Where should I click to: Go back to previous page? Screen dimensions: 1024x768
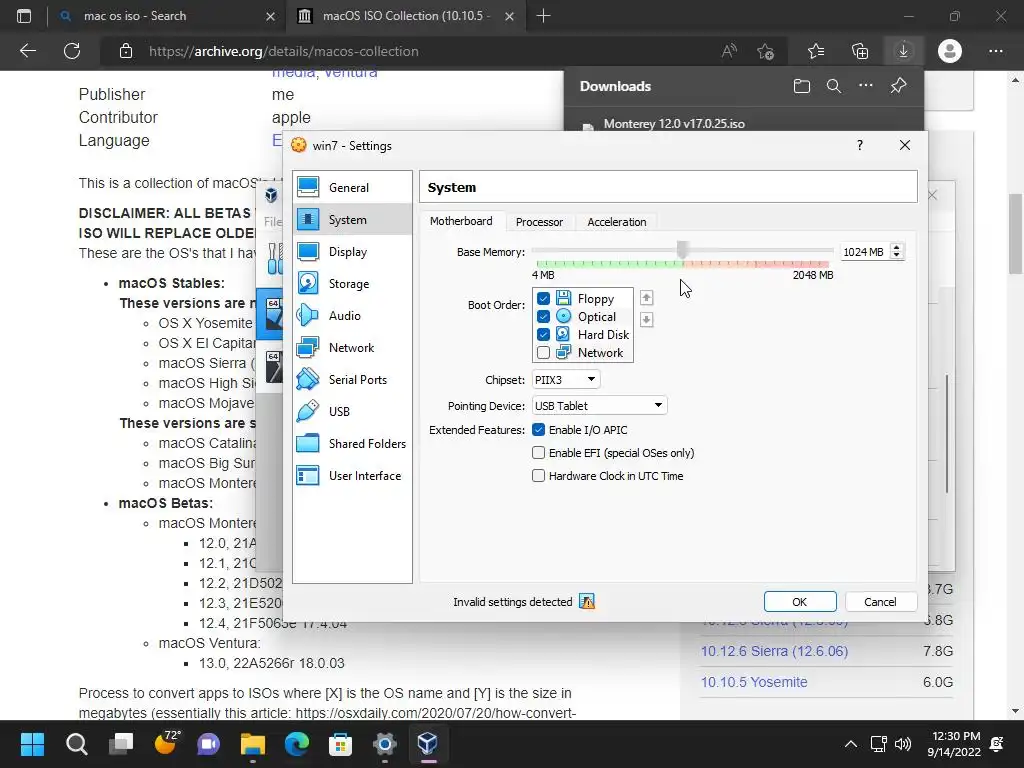(x=28, y=51)
